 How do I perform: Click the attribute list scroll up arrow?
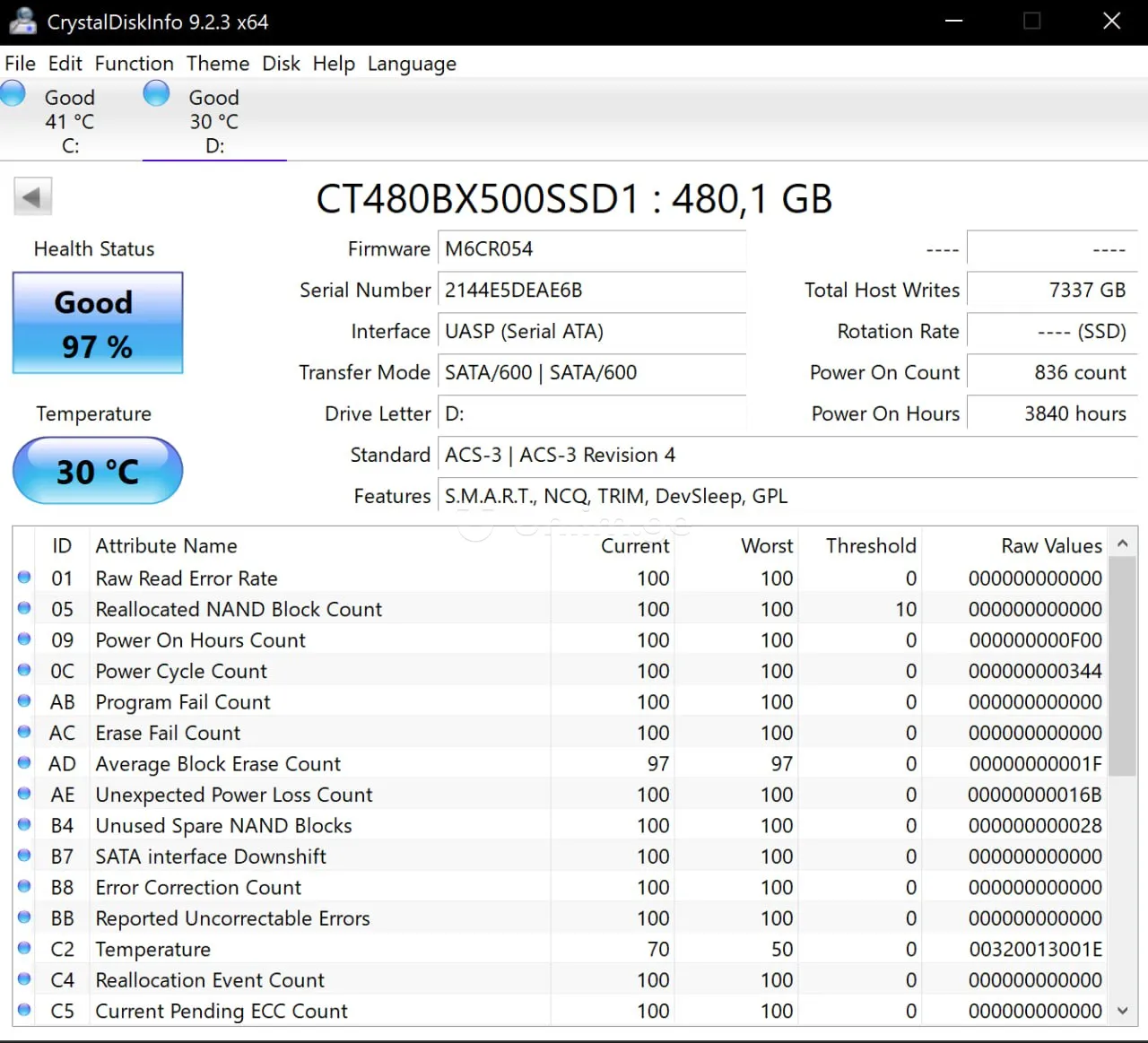click(1123, 543)
